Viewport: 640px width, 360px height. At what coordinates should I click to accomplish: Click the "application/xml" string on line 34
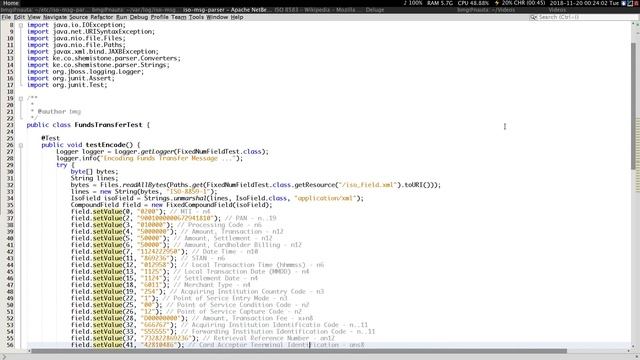[x=325, y=198]
